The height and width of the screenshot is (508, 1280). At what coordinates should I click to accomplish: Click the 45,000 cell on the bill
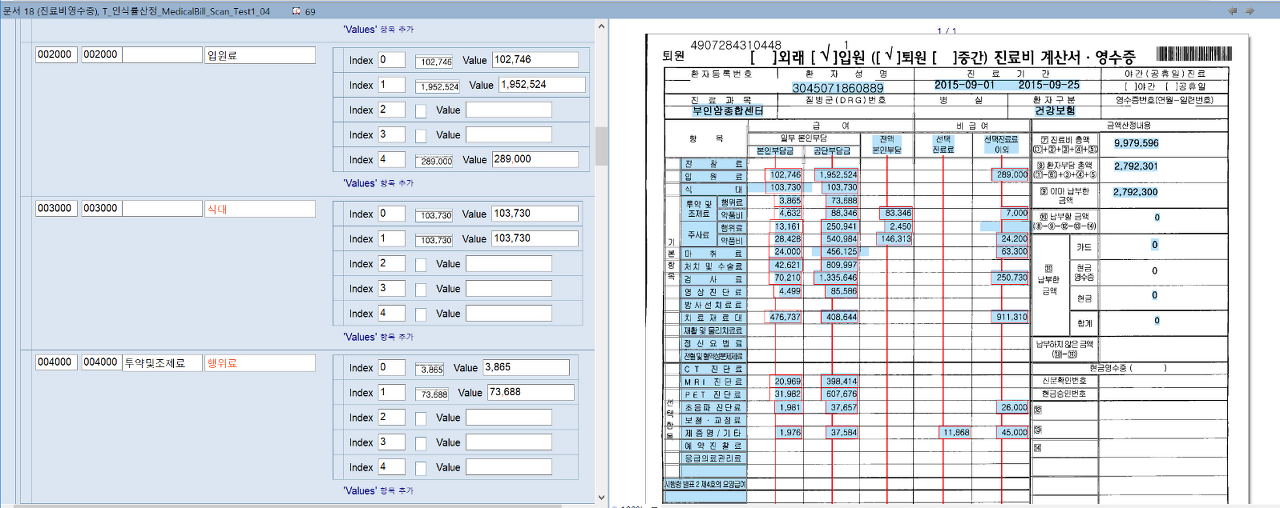point(1011,433)
